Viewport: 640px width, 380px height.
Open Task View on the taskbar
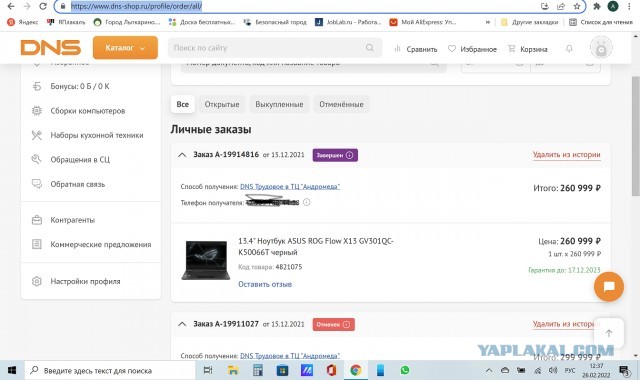(x=208, y=370)
